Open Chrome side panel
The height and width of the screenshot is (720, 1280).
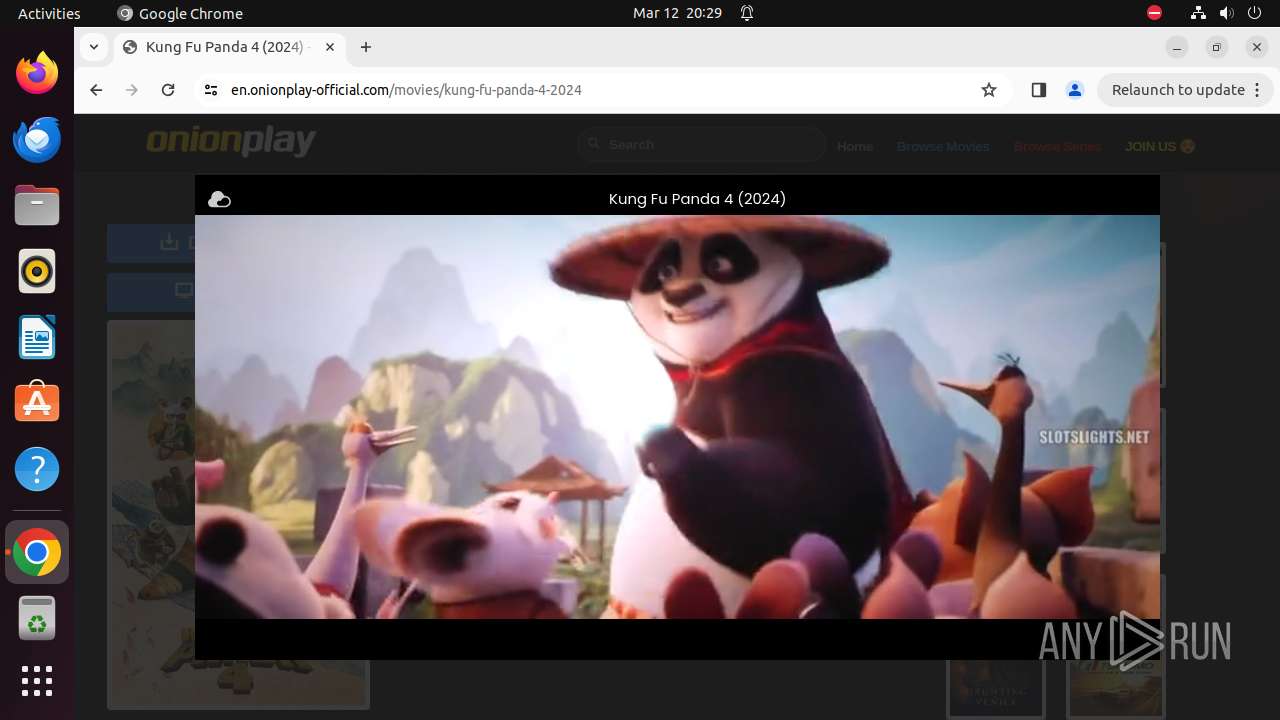[1038, 90]
